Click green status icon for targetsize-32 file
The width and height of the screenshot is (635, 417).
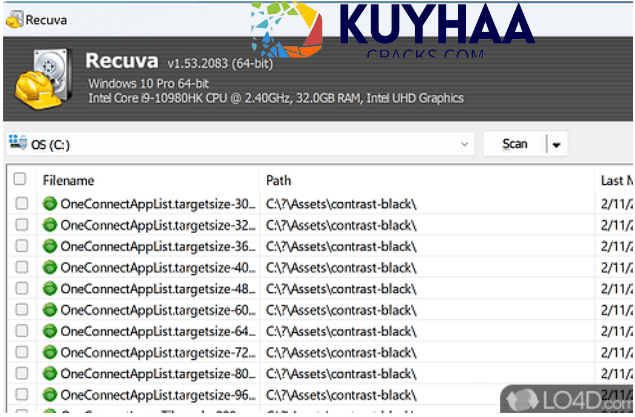[x=50, y=224]
